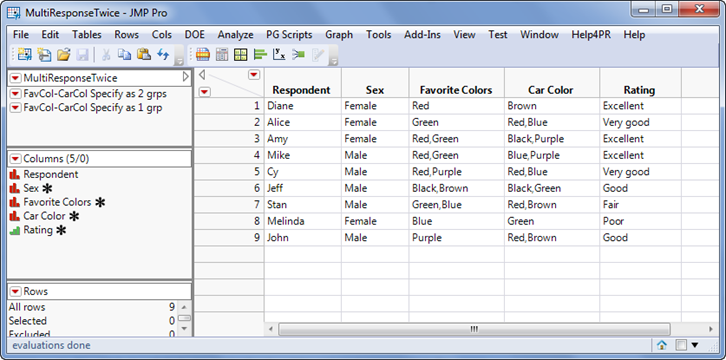This screenshot has height=360, width=726.
Task: Click the Open file folder icon
Action: point(63,55)
